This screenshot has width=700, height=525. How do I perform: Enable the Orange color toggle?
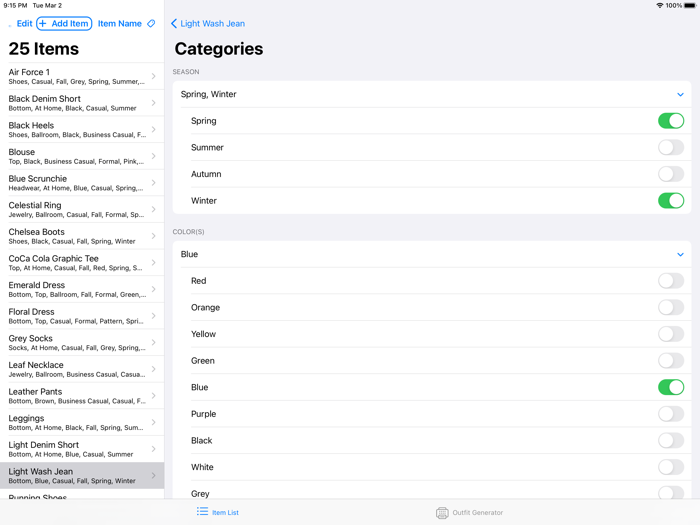(671, 307)
